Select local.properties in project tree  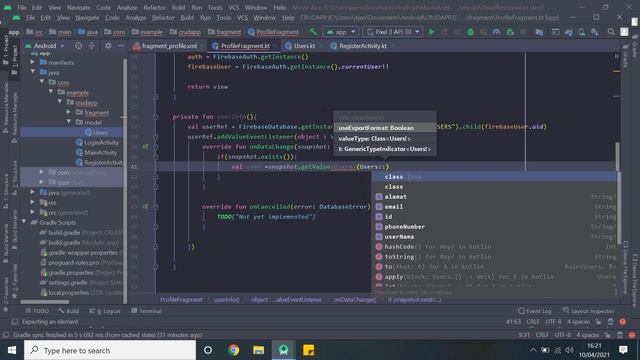point(69,293)
